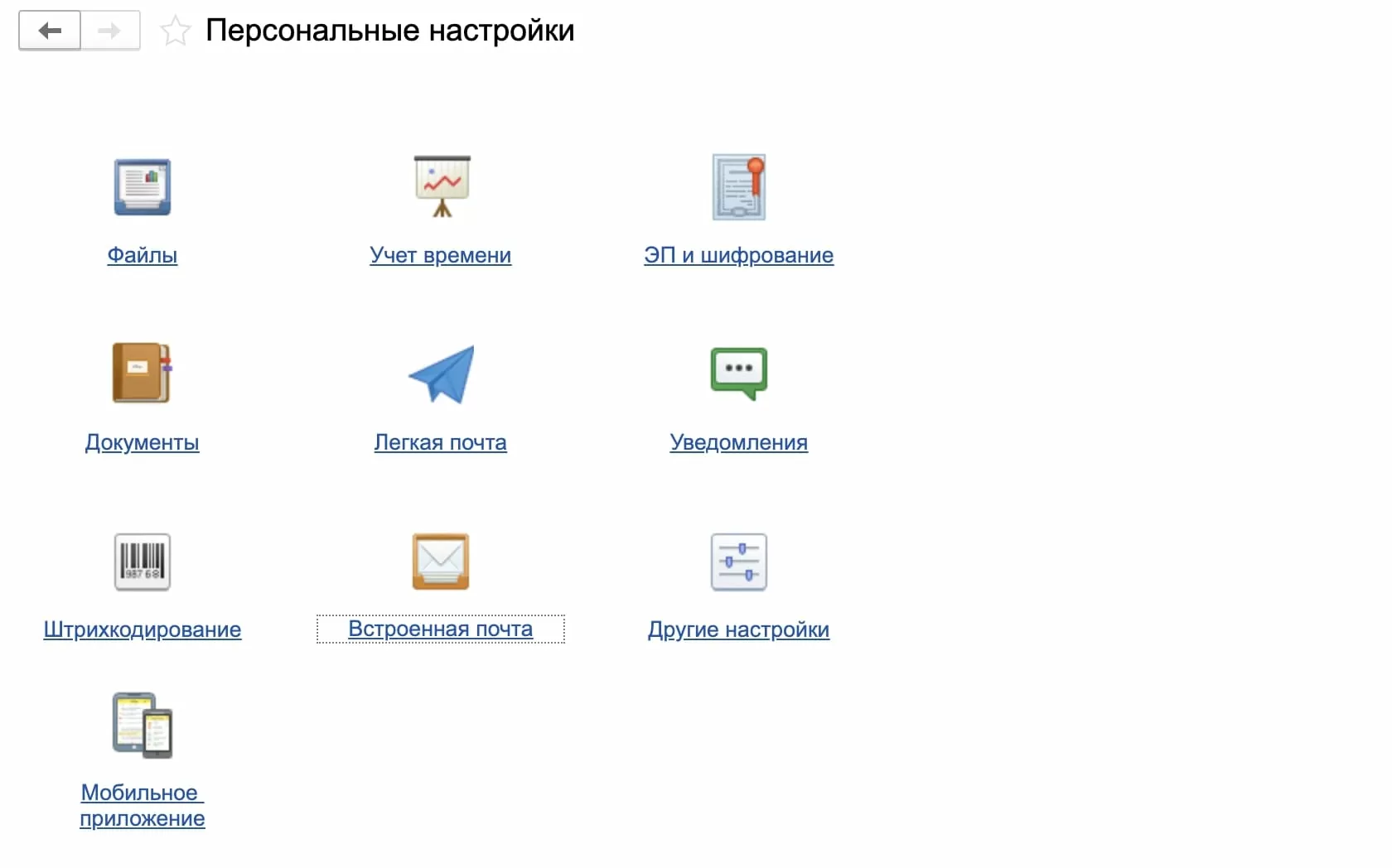Image resolution: width=1392 pixels, height=868 pixels.
Task: Open the Уведомления link
Action: (739, 442)
